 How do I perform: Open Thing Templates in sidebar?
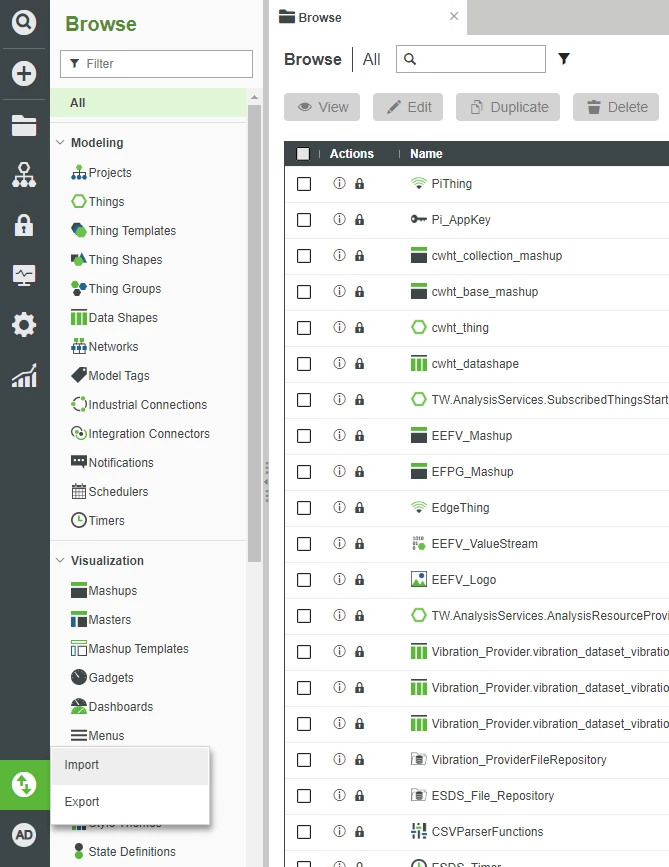[124, 231]
